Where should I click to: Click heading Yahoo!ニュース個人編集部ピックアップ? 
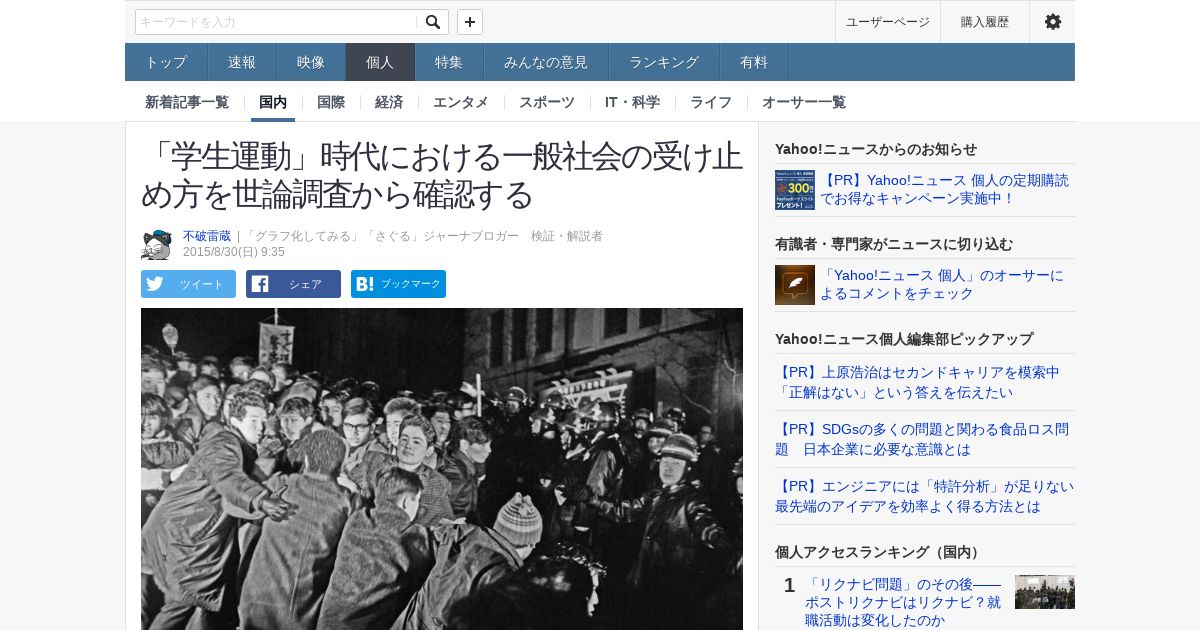click(904, 339)
